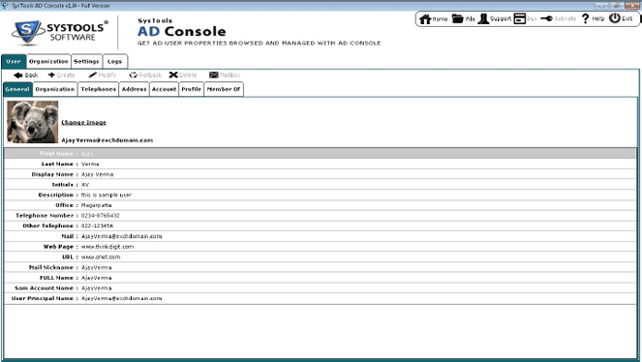Click the FULL Name value AjayVerma
This screenshot has height=362, width=642.
click(x=96, y=278)
